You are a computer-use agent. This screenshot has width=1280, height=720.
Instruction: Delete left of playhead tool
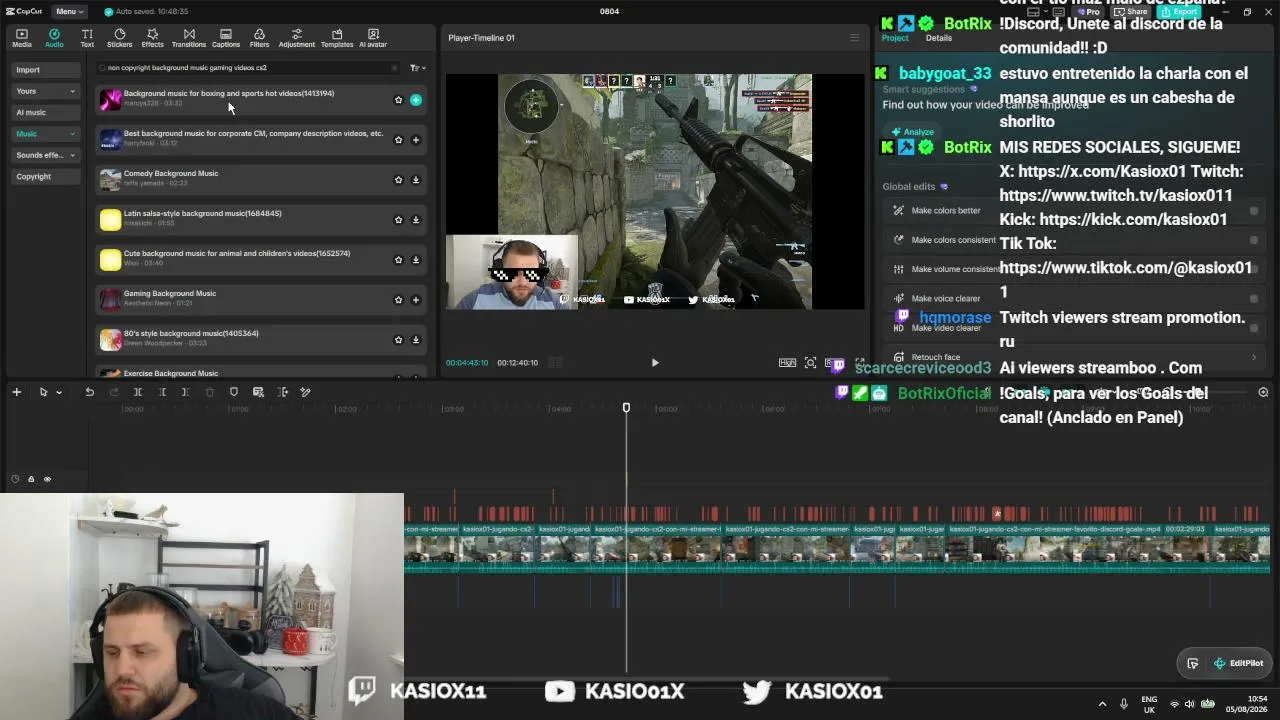click(x=162, y=392)
